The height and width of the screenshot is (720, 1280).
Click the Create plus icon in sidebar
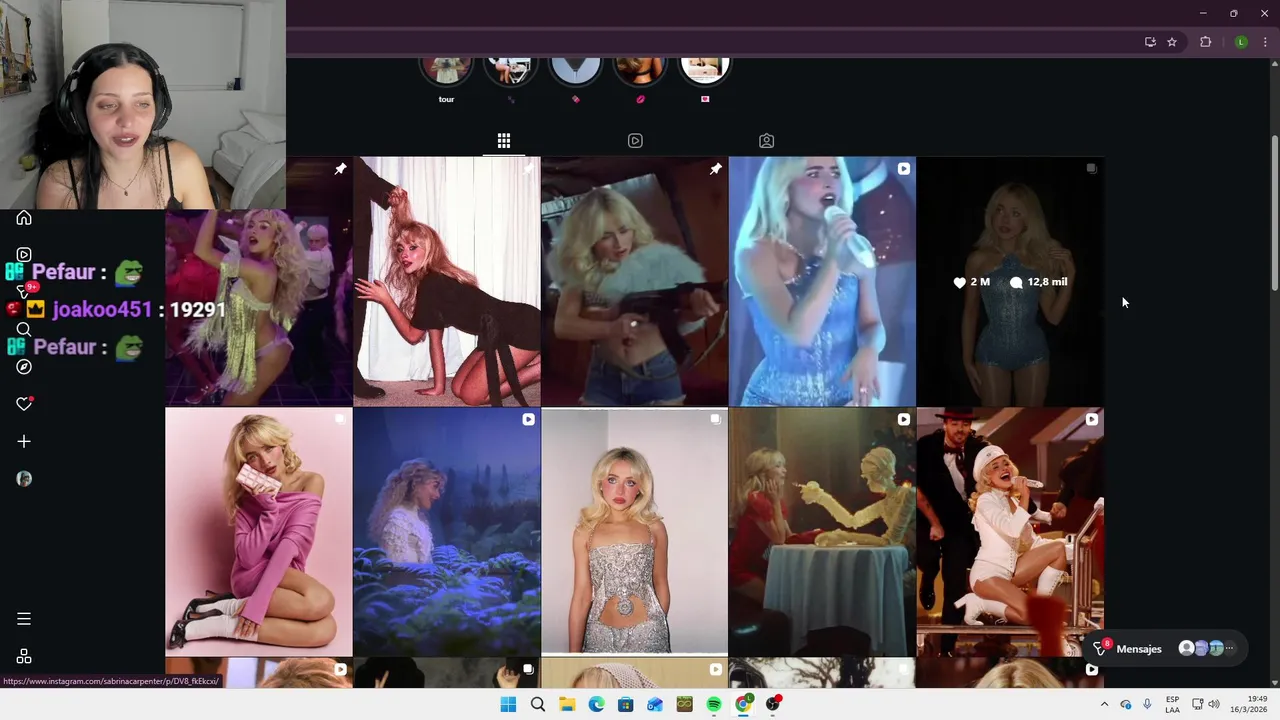[x=24, y=441]
